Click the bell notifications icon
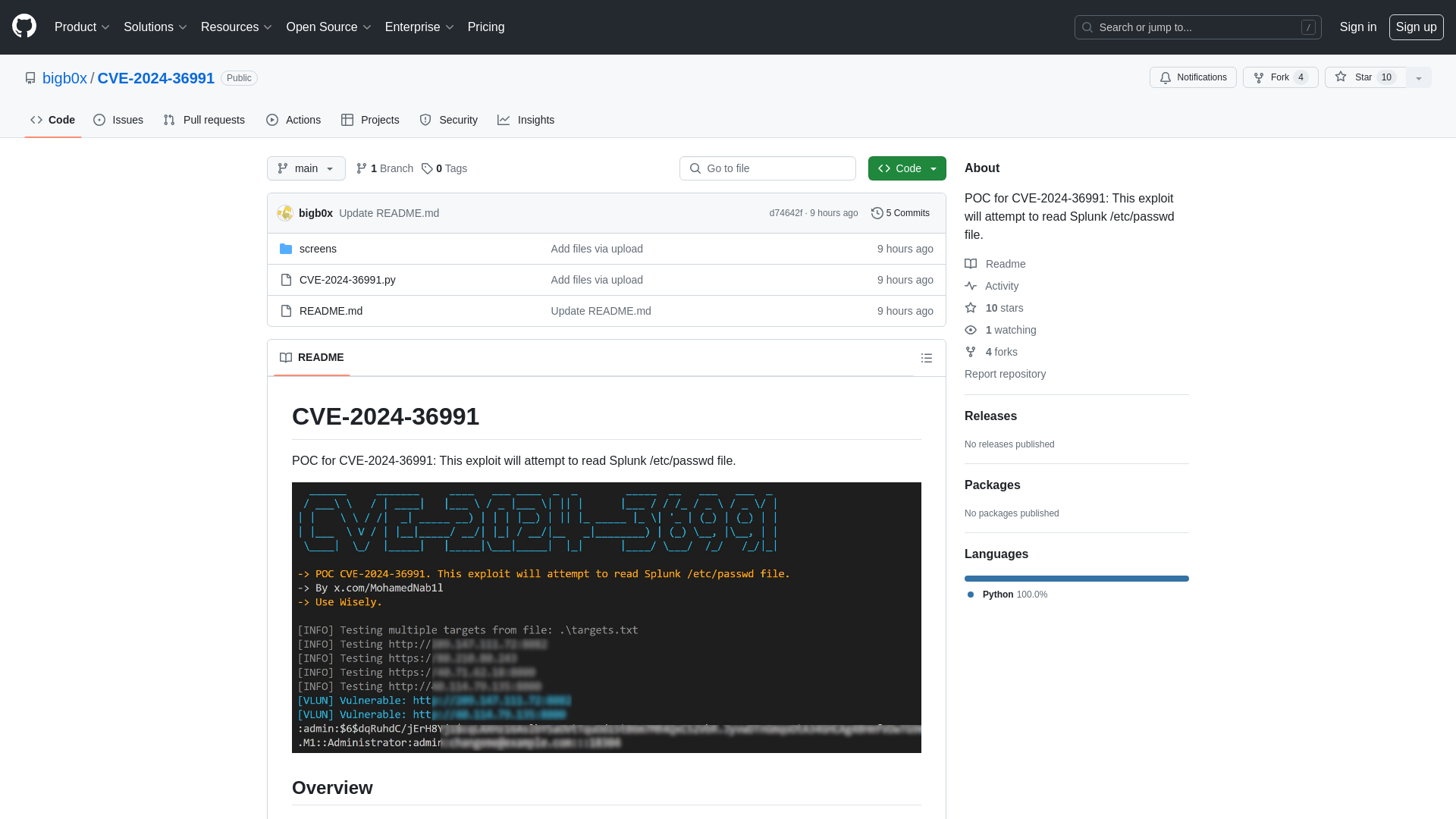Viewport: 1456px width, 819px height. point(1166,77)
